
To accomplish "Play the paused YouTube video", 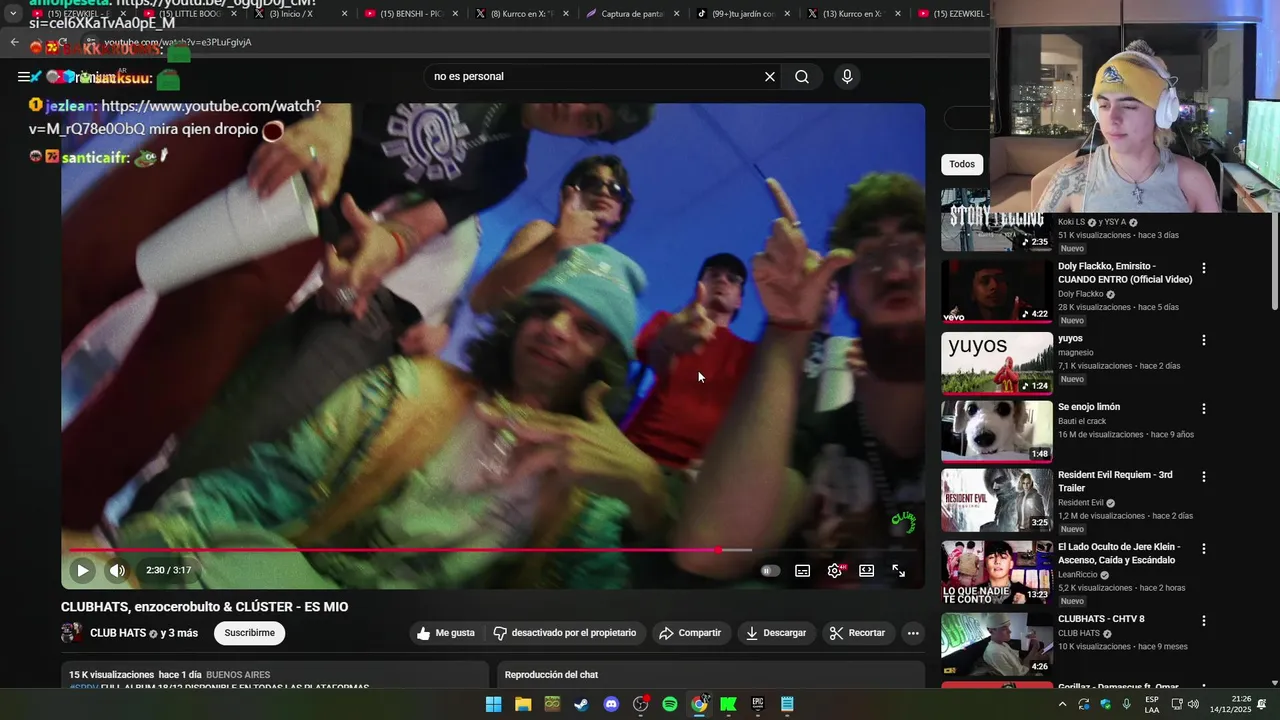I will click(x=82, y=570).
